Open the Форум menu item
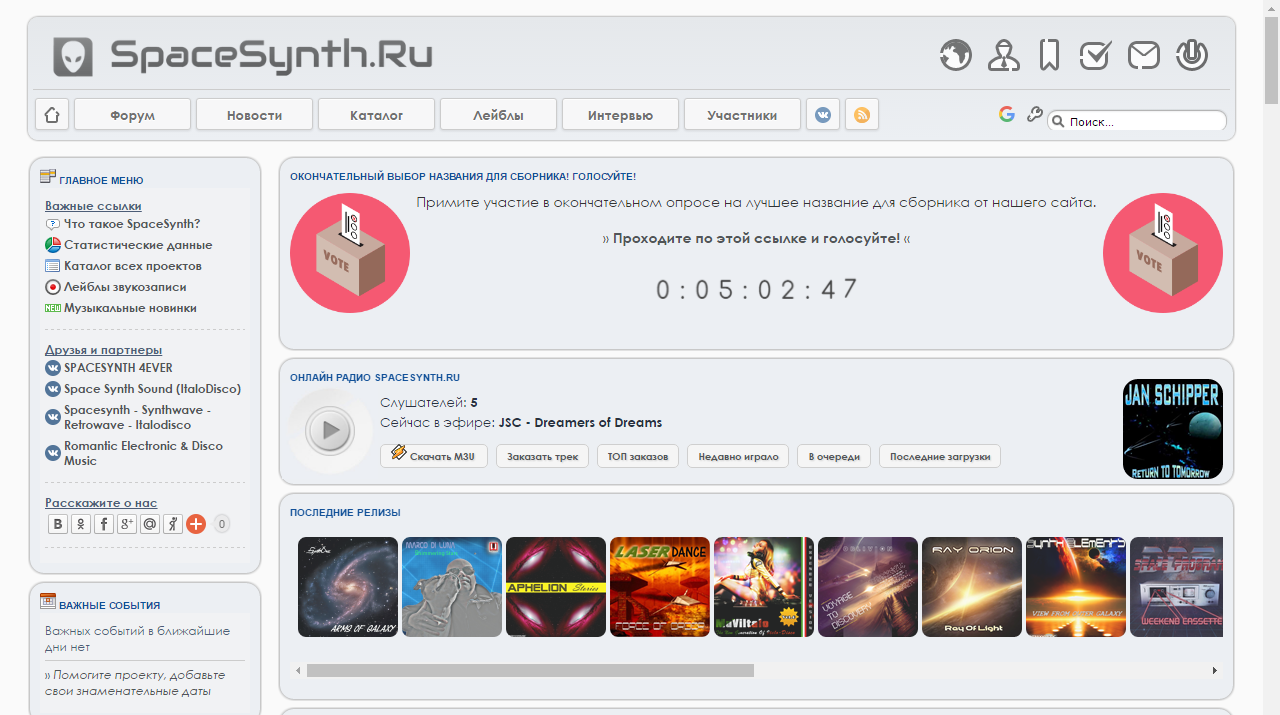Screen dimensions: 1280x715 tap(132, 114)
